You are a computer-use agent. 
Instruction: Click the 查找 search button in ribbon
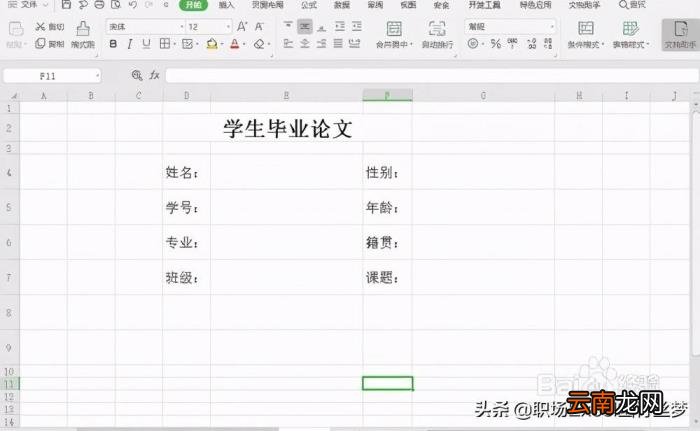pos(632,4)
